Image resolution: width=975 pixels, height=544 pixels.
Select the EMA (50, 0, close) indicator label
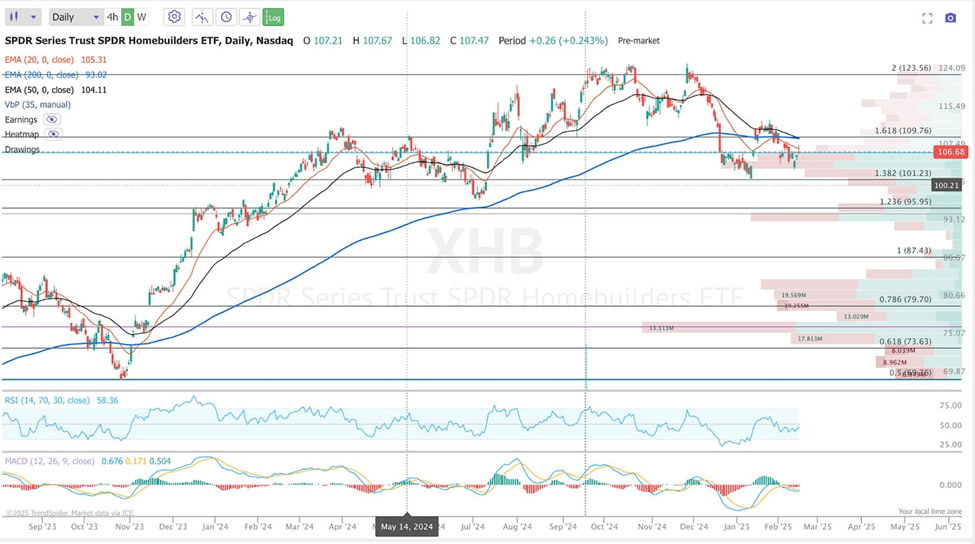pyautogui.click(x=39, y=90)
